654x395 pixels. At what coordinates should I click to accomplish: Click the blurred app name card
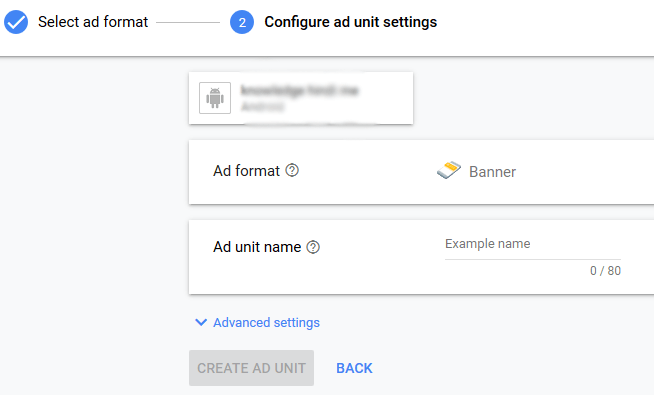pos(301,98)
